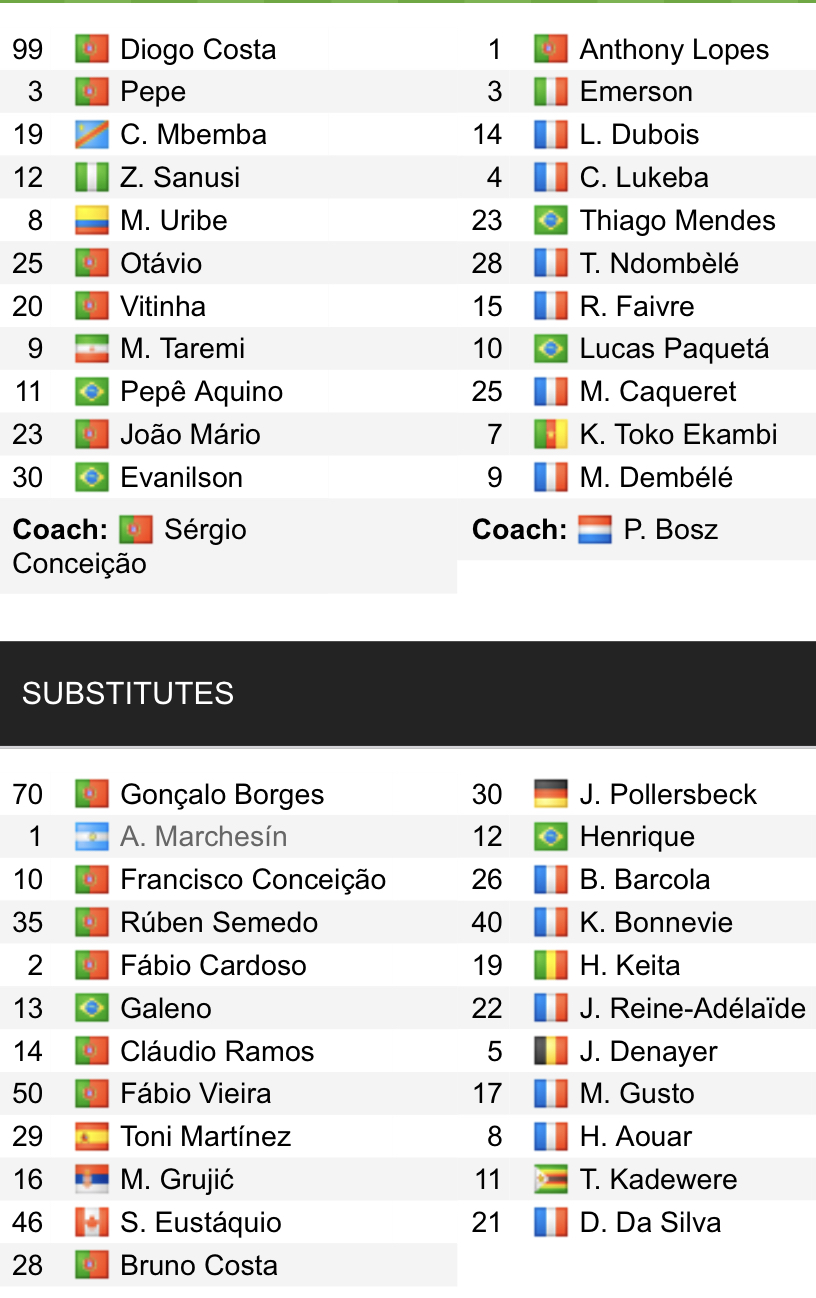Click the Iran flag beside M. Taremi
This screenshot has width=816, height=1298.
91,349
